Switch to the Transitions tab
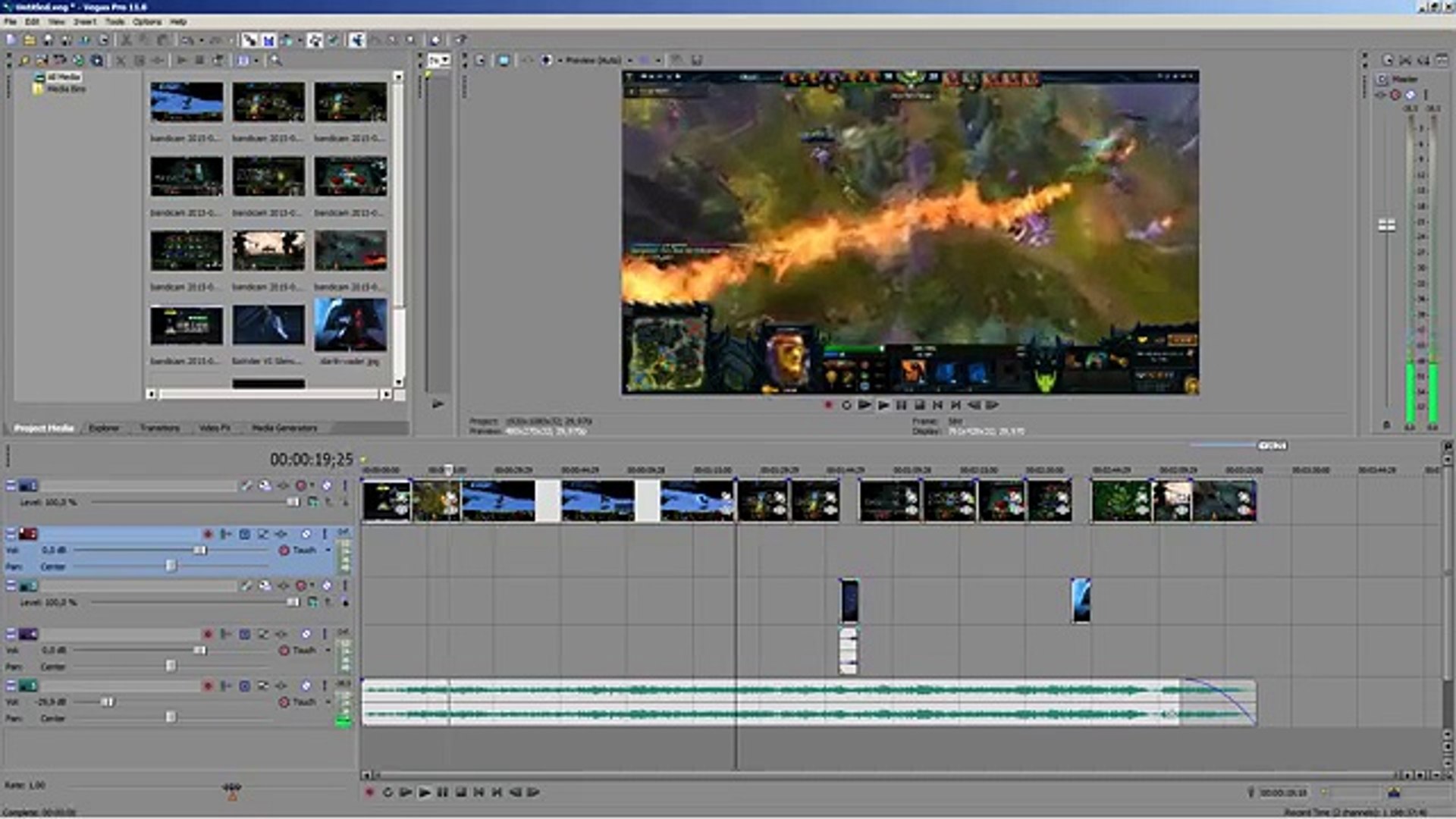 tap(159, 428)
